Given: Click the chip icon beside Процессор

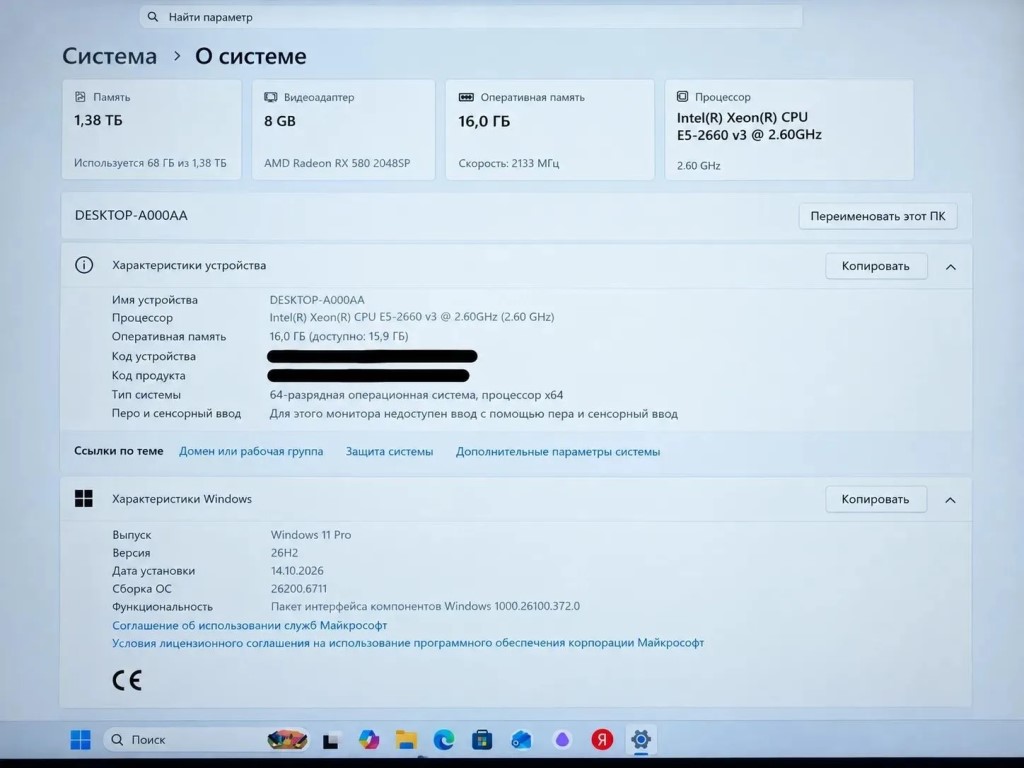Looking at the screenshot, I should point(682,97).
